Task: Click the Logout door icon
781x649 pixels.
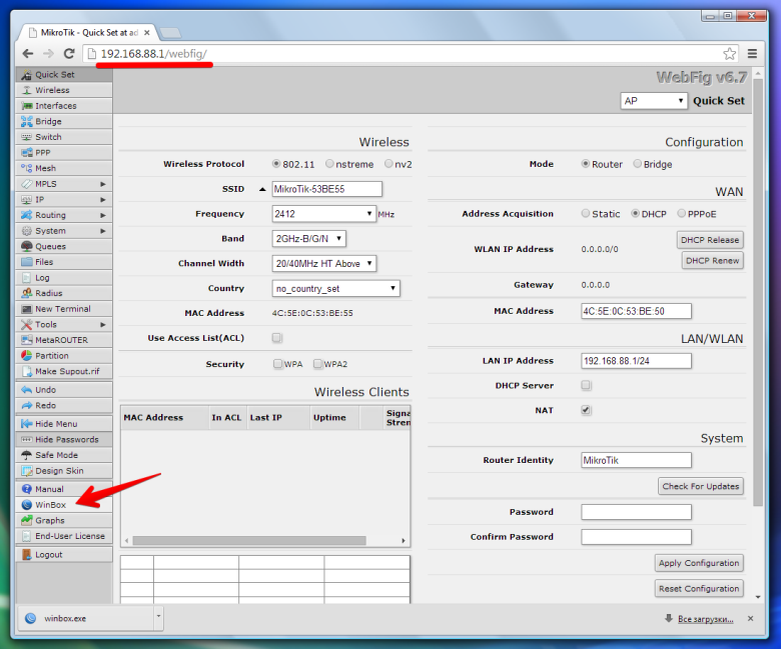Action: (x=27, y=555)
